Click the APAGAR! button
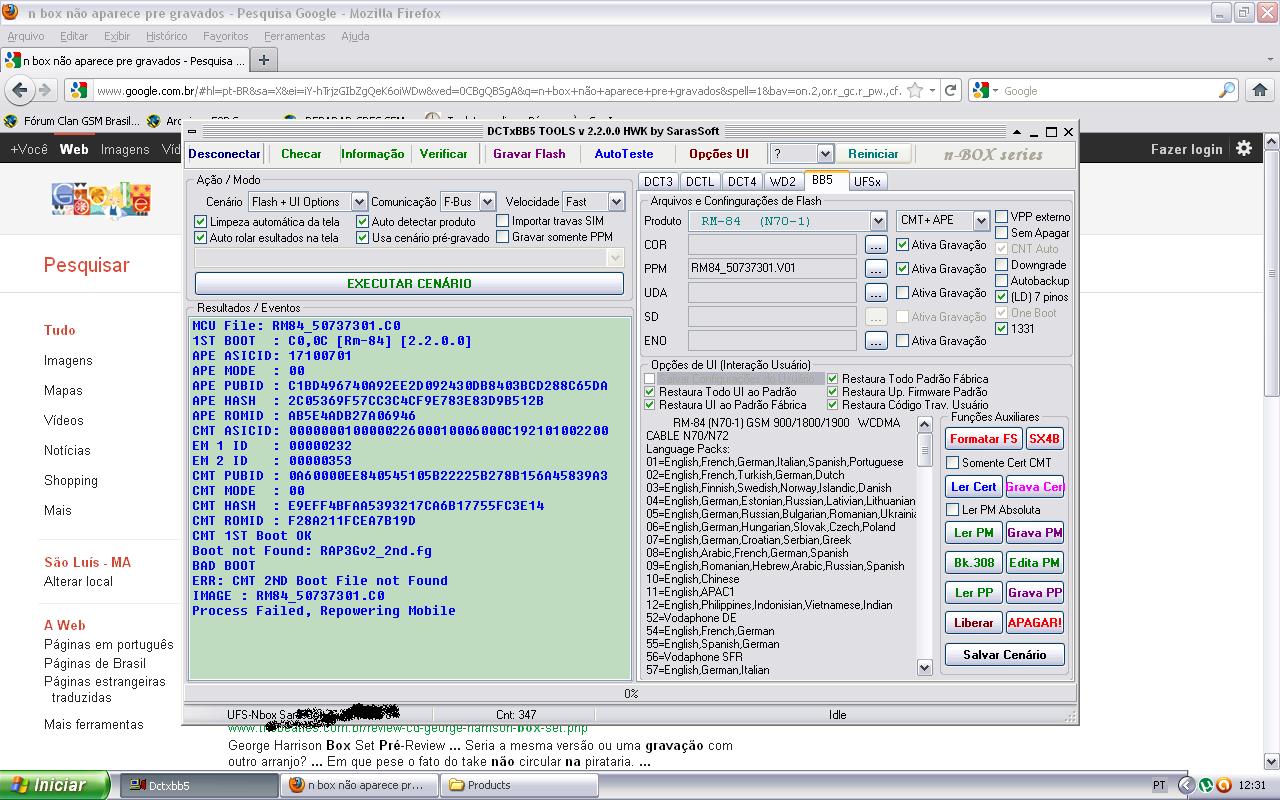 click(x=1034, y=623)
